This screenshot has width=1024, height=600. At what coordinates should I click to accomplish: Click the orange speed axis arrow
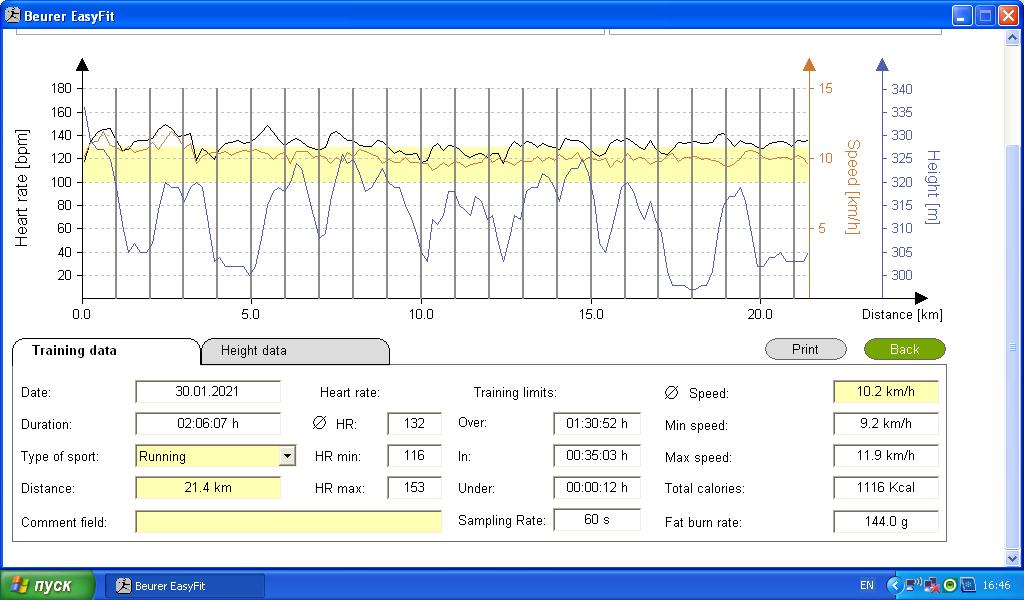point(809,64)
